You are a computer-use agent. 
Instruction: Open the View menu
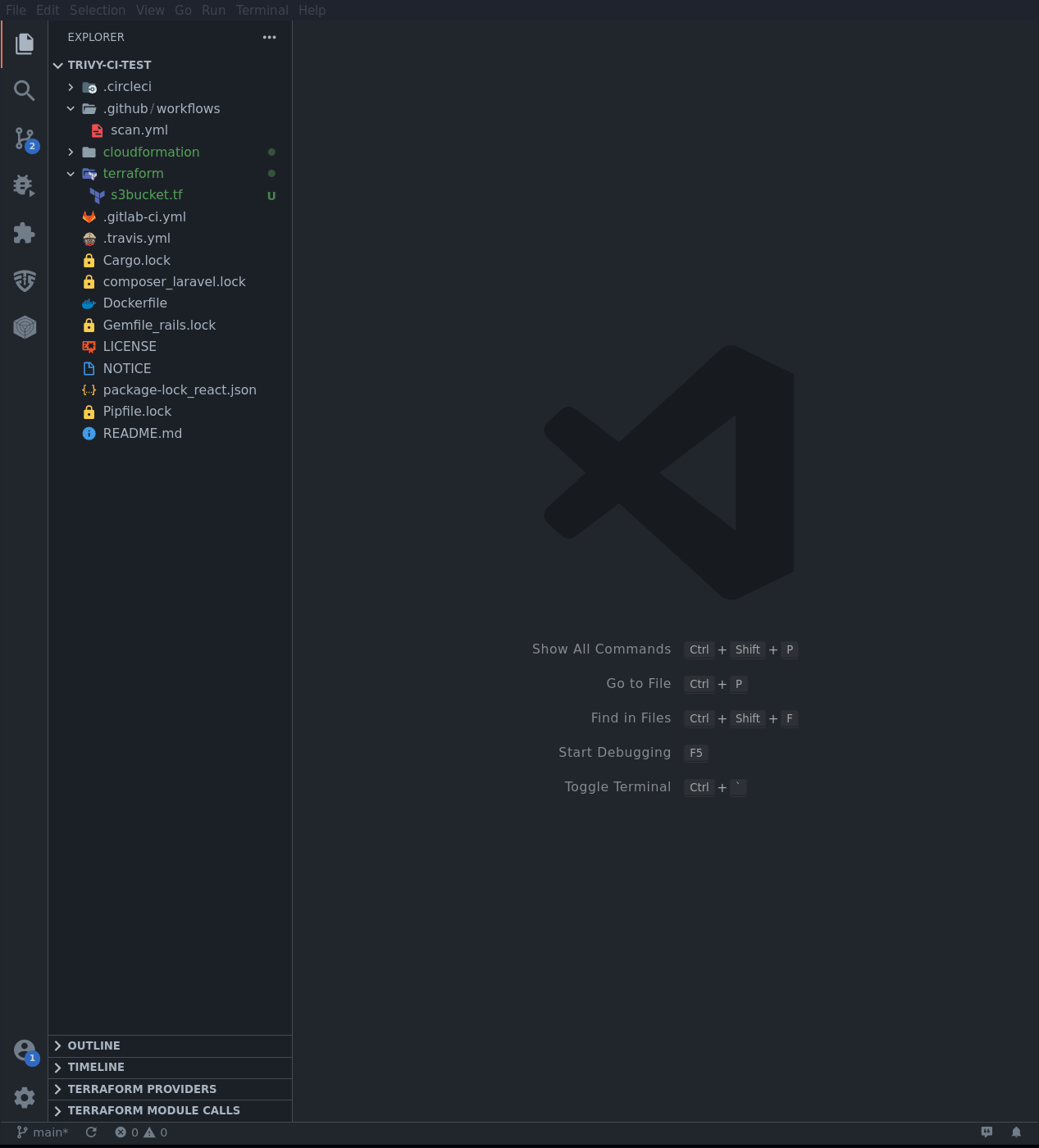point(150,10)
